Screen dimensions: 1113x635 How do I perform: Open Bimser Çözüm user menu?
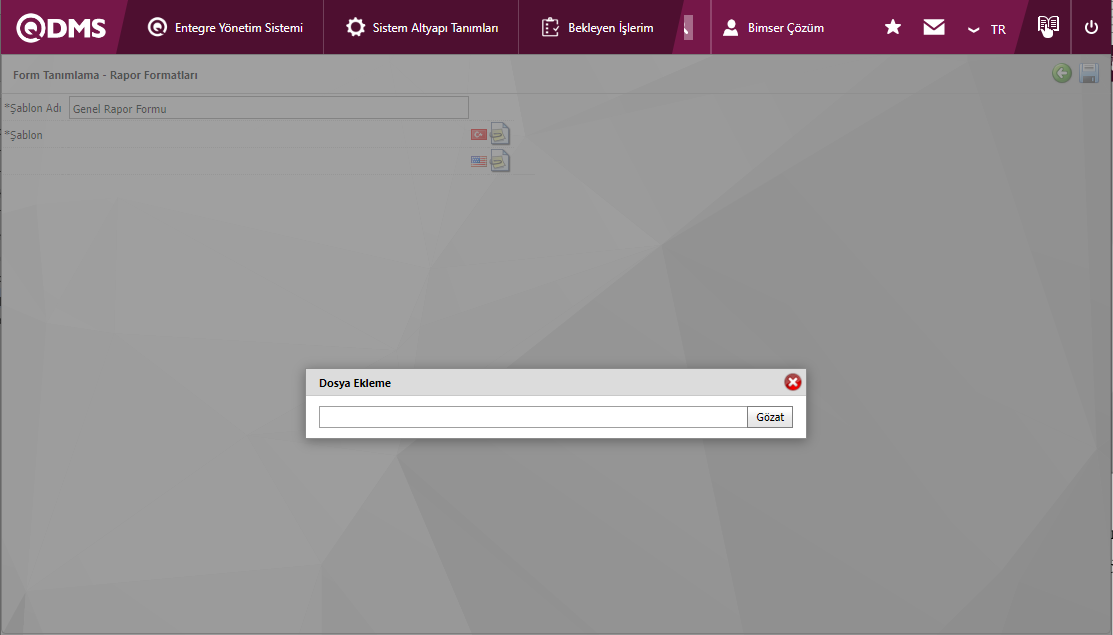[773, 28]
